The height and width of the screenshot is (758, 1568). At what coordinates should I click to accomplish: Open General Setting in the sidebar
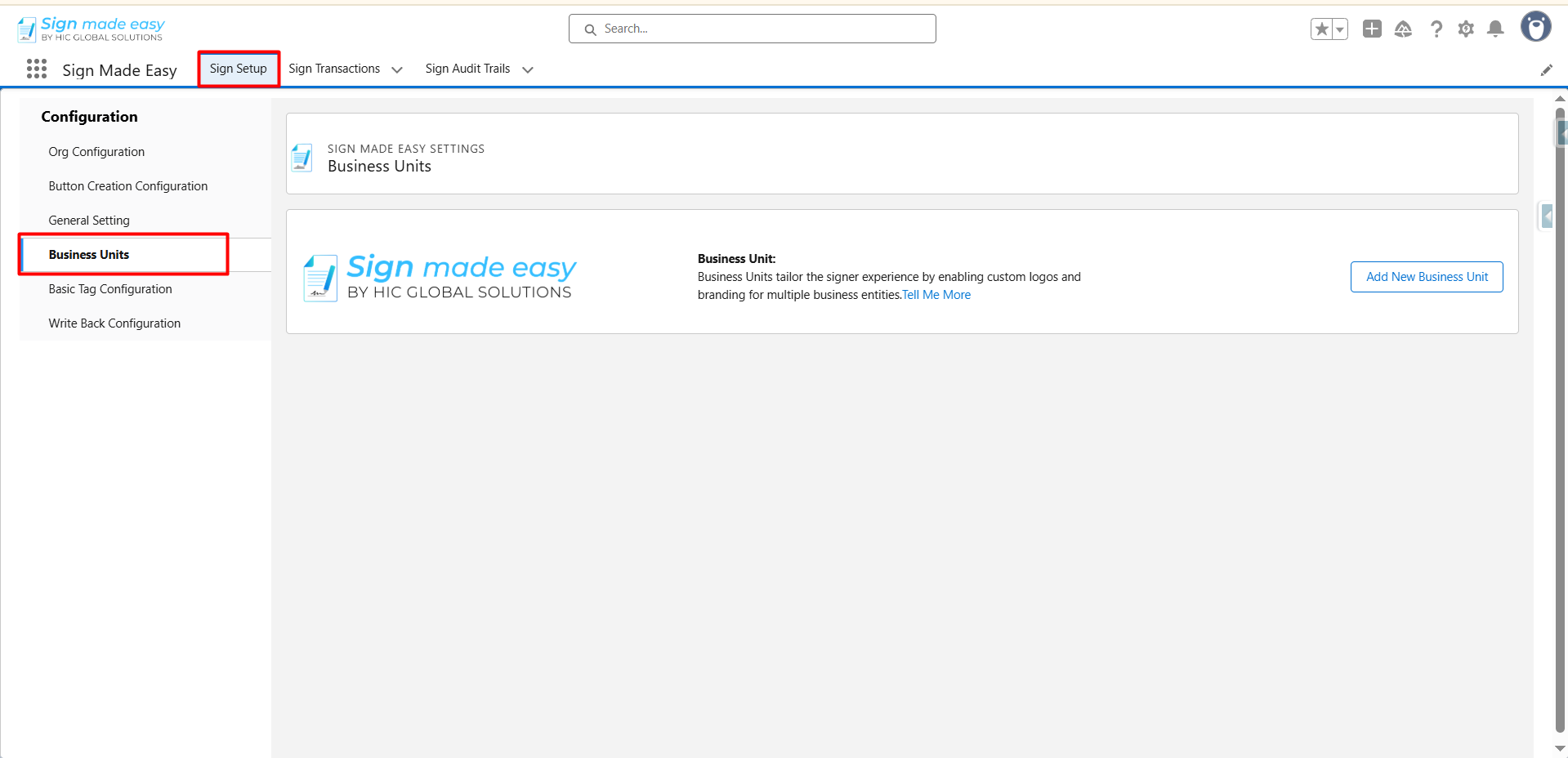[x=89, y=221]
